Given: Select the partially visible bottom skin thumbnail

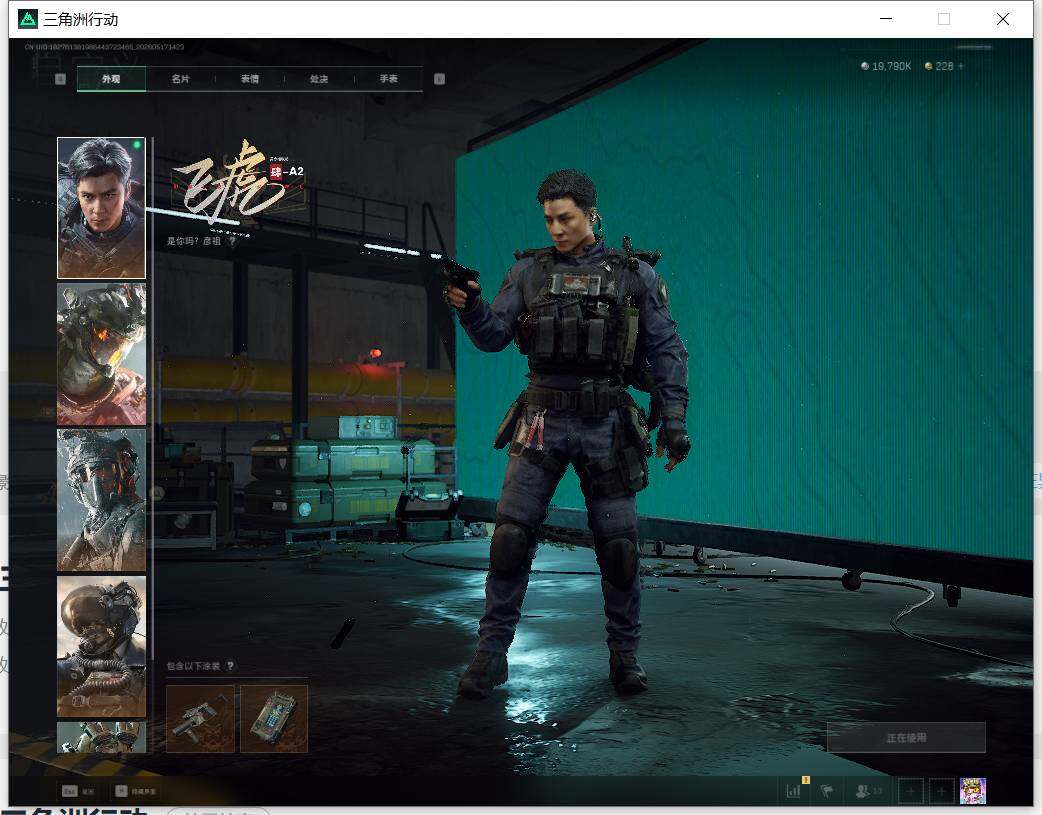Looking at the screenshot, I should pyautogui.click(x=101, y=737).
